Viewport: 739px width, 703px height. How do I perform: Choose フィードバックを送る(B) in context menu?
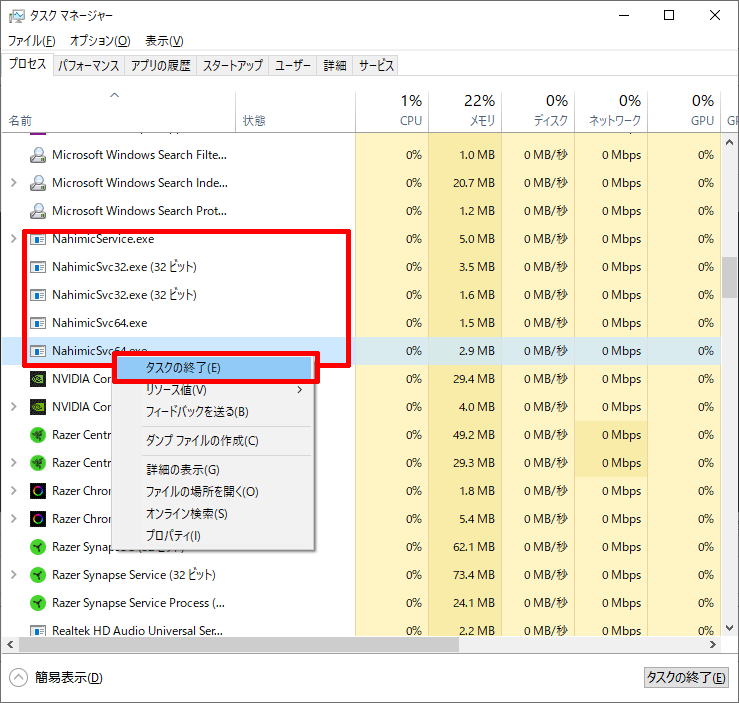pyautogui.click(x=214, y=412)
